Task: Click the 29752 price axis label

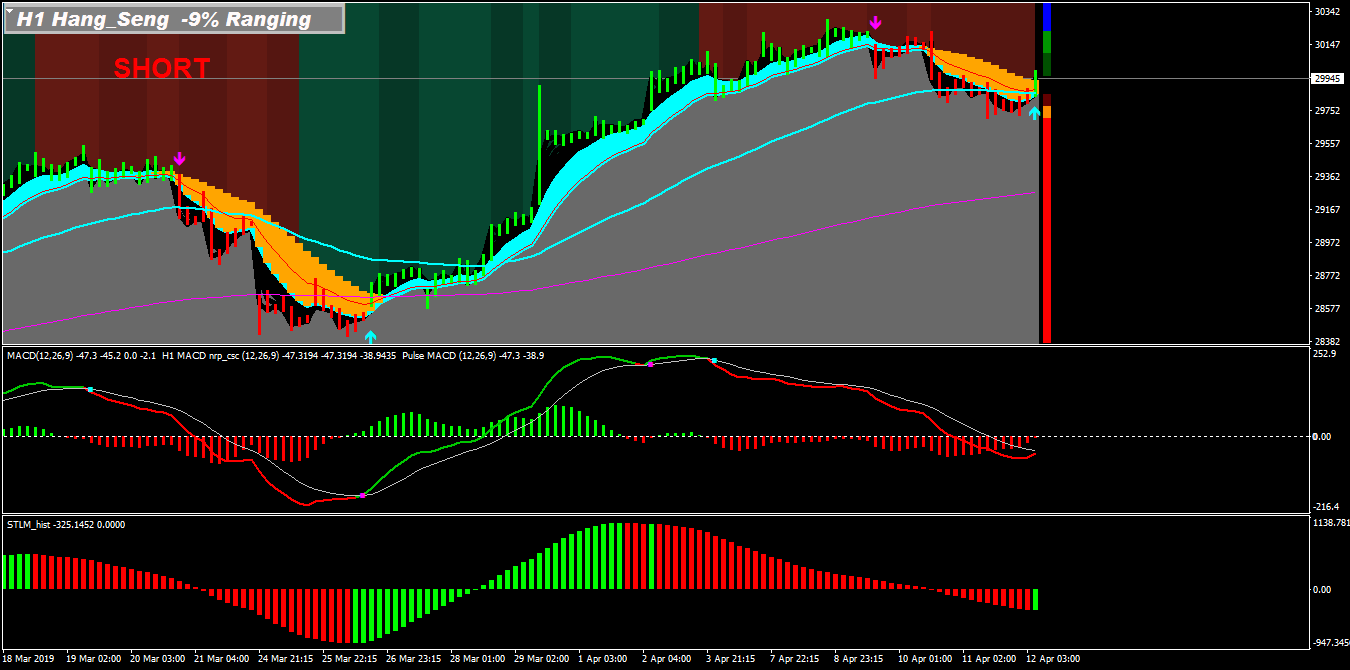Action: pyautogui.click(x=1328, y=111)
